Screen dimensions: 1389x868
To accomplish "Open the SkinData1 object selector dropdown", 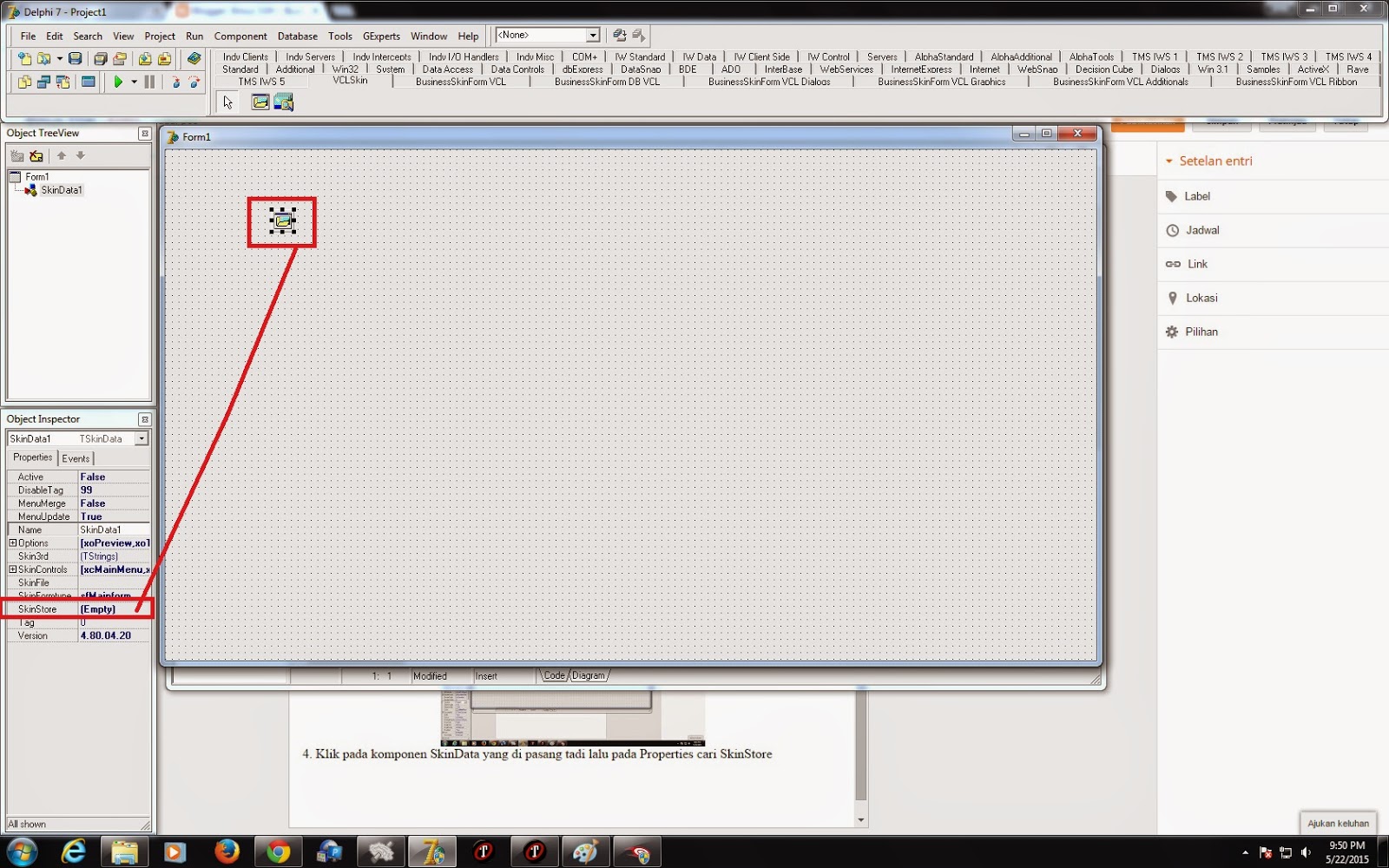I will pos(141,439).
